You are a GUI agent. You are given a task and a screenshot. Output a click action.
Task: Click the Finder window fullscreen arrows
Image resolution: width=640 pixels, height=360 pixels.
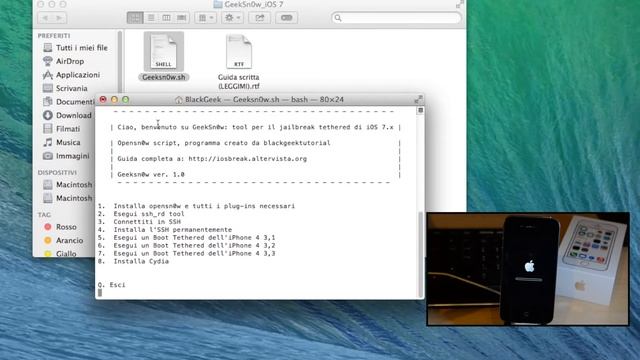(460, 4)
